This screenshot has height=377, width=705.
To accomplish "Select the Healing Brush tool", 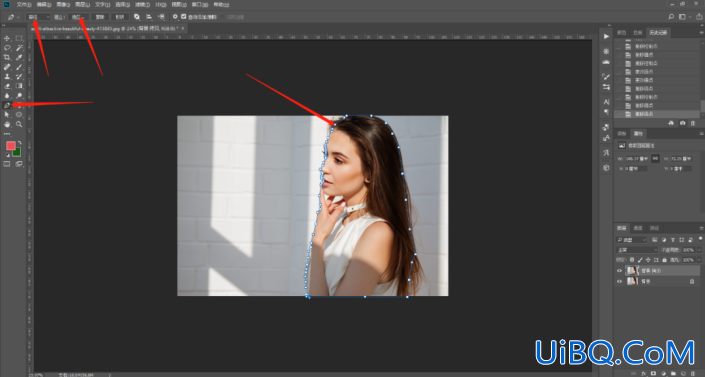I will 7,67.
